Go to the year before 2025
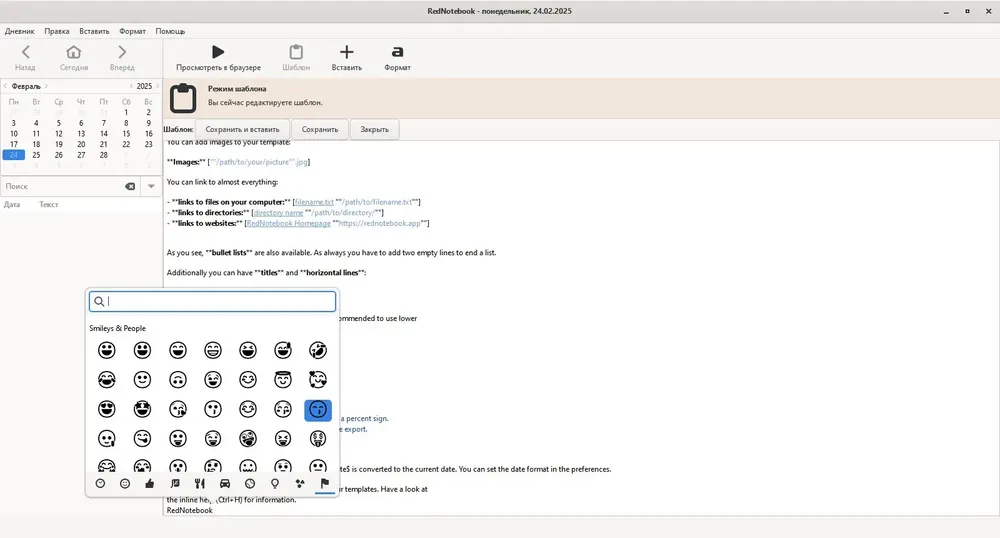This screenshot has width=1000, height=538. pyautogui.click(x=131, y=86)
